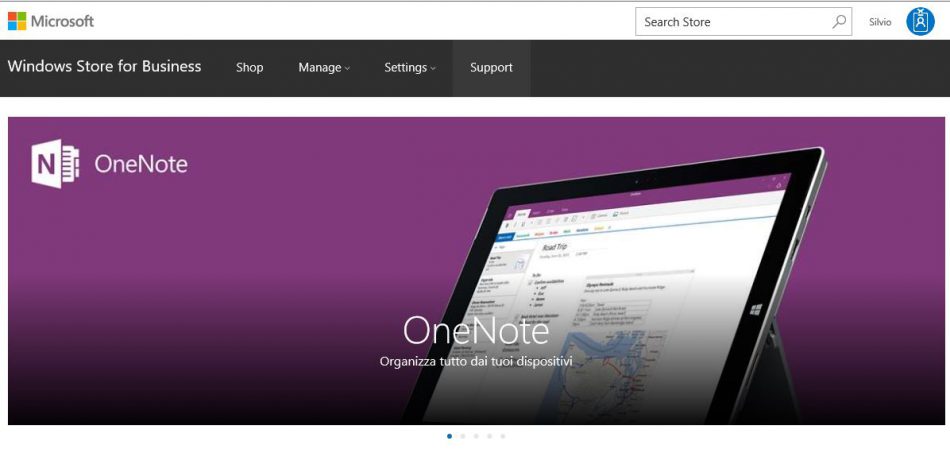Select the fourth carousel dot

490,436
